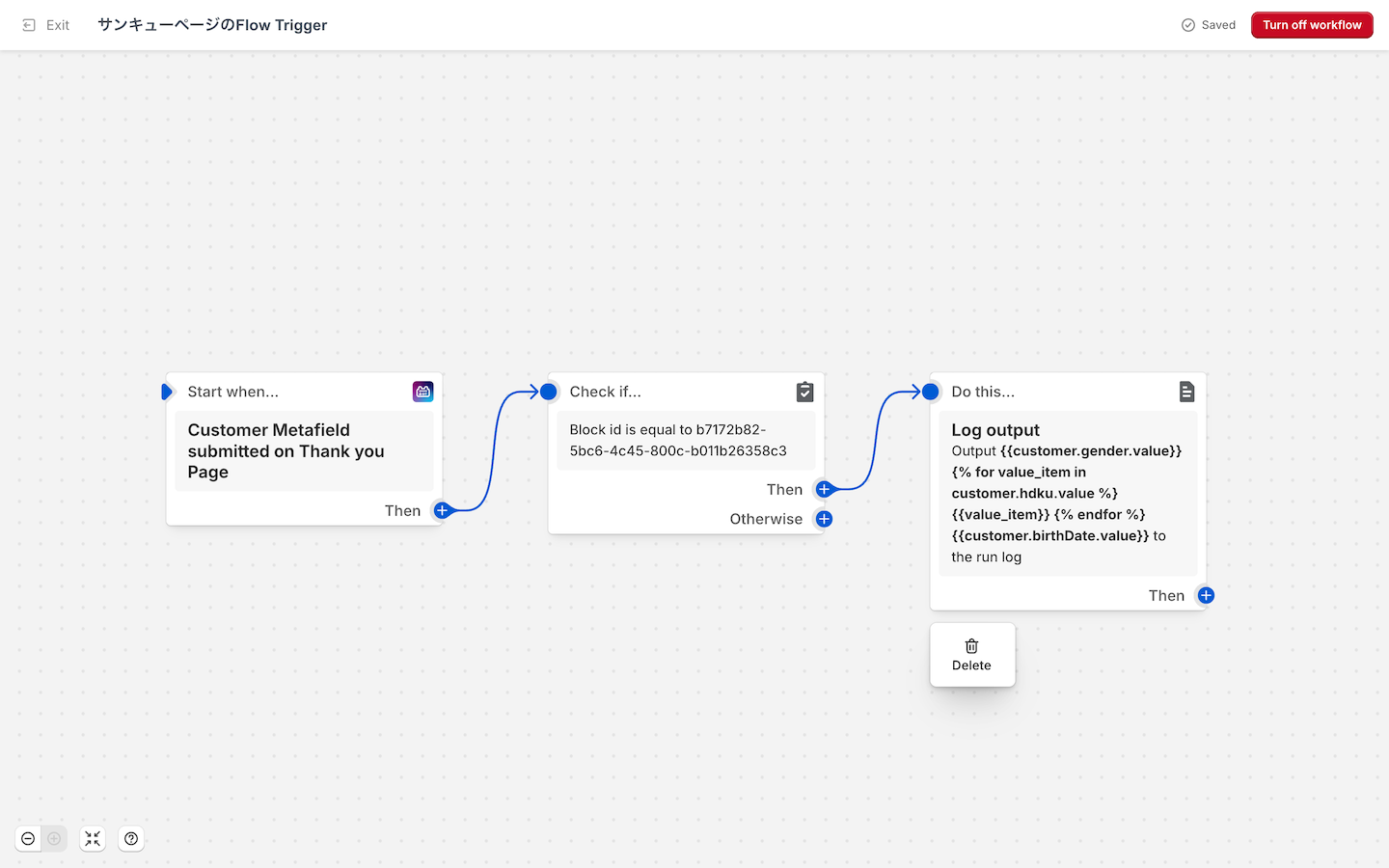Open the Log output action card
1389x868 pixels.
pos(1067,493)
